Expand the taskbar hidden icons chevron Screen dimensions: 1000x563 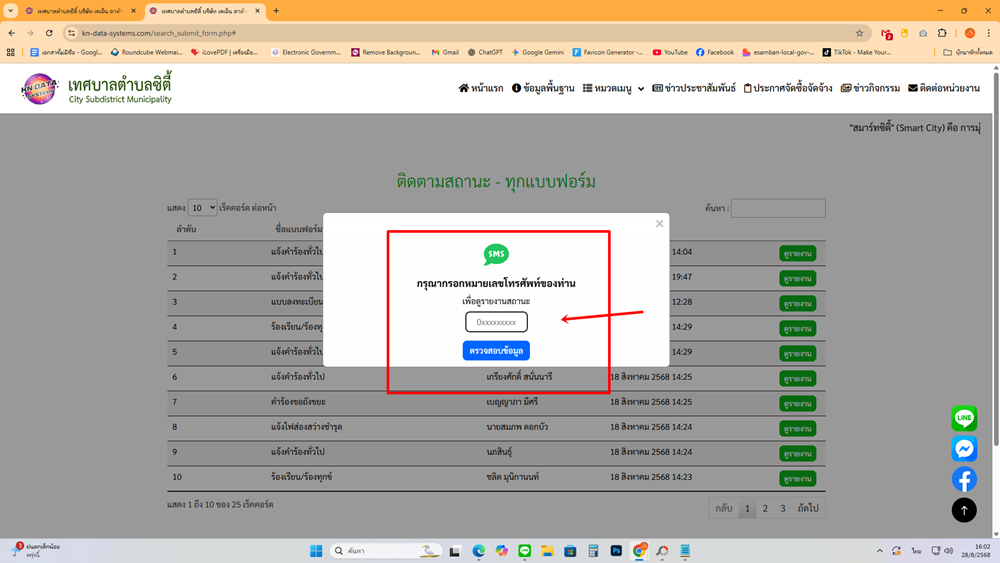[879, 551]
